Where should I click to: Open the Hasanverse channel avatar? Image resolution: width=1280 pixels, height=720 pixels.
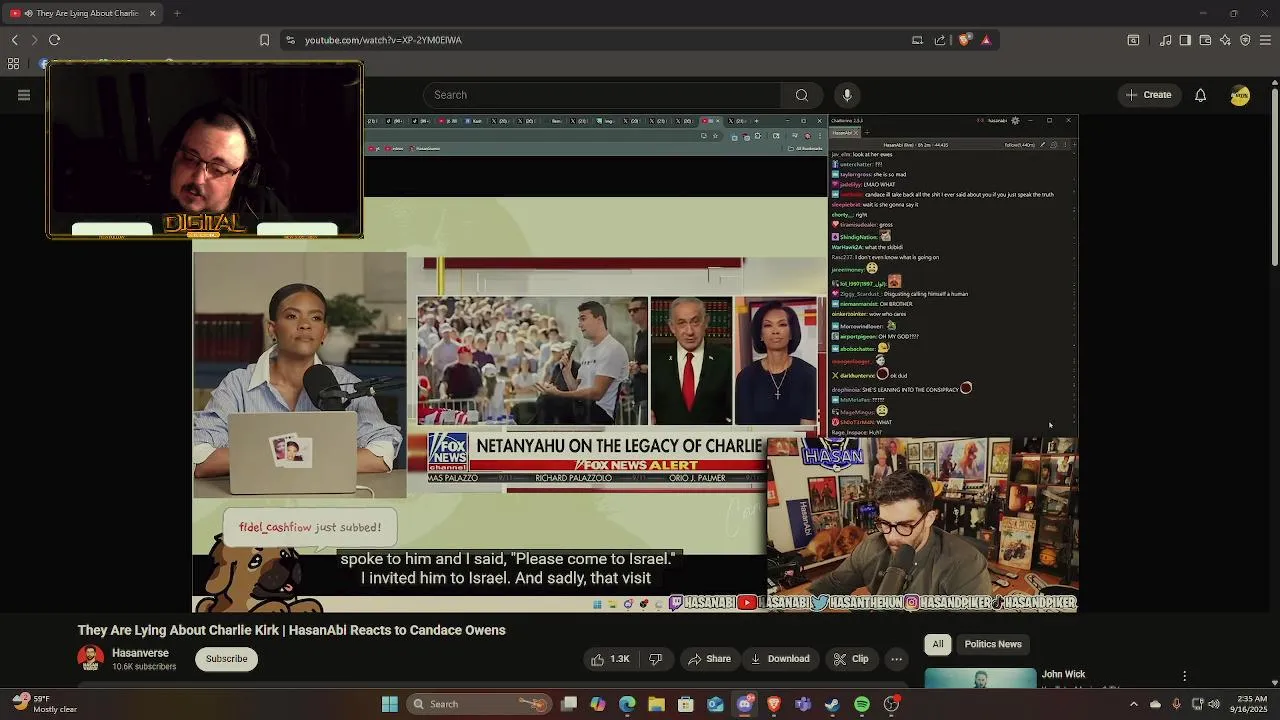(x=91, y=658)
